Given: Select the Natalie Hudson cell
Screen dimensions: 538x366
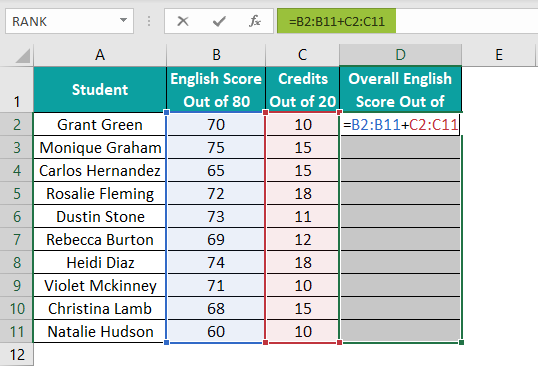Looking at the screenshot, I should (x=100, y=331).
